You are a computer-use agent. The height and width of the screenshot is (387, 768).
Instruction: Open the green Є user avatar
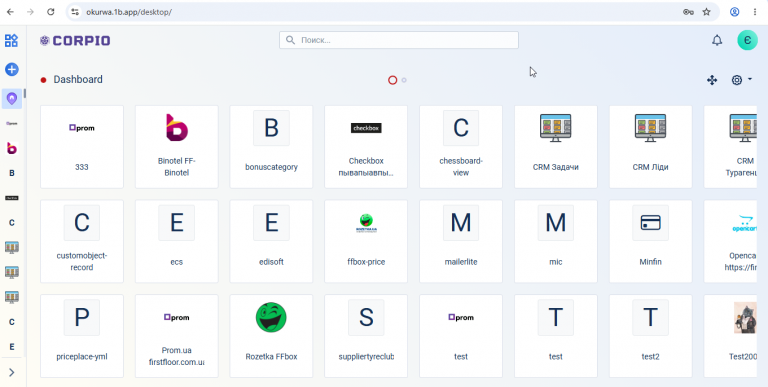pyautogui.click(x=747, y=40)
